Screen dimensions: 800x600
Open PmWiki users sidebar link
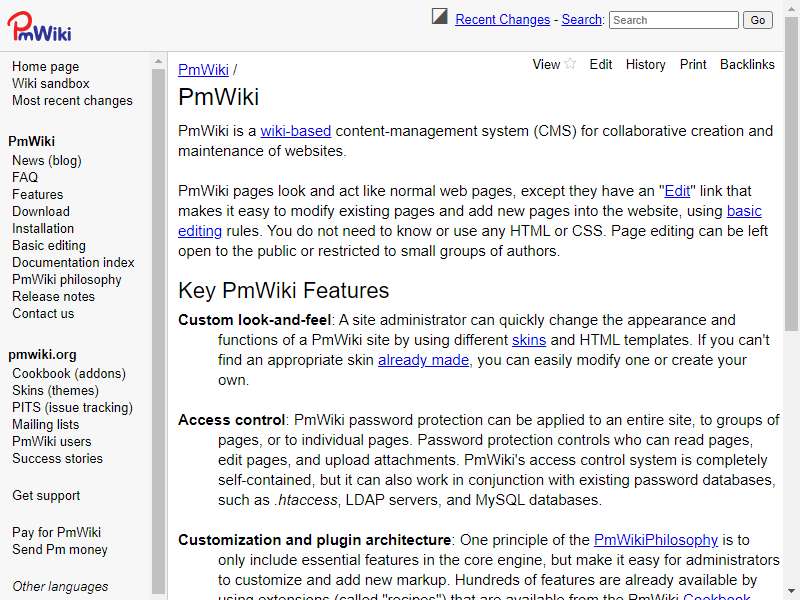52,441
